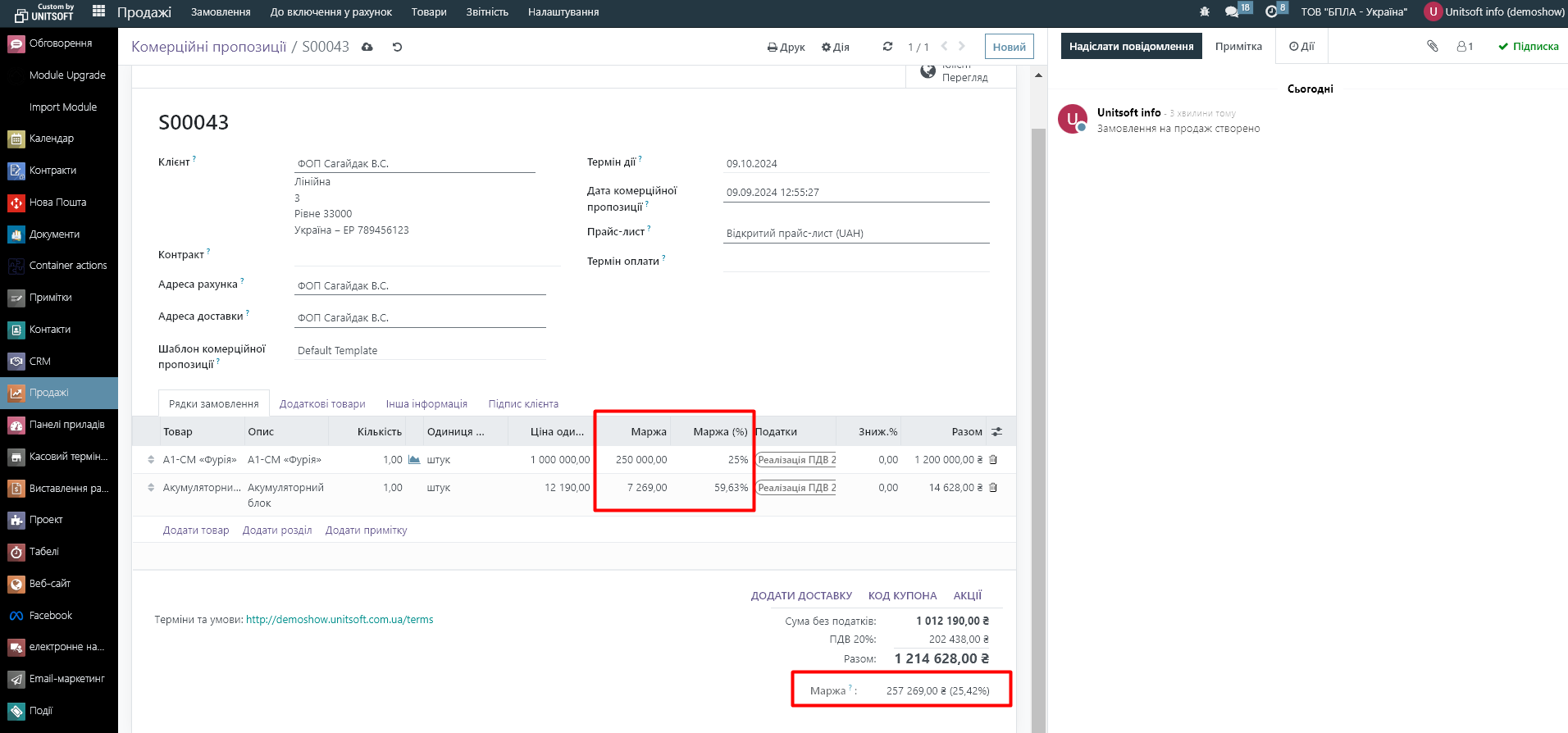Open optional columns settings in table header
The width and height of the screenshot is (1568, 733).
[x=996, y=432]
